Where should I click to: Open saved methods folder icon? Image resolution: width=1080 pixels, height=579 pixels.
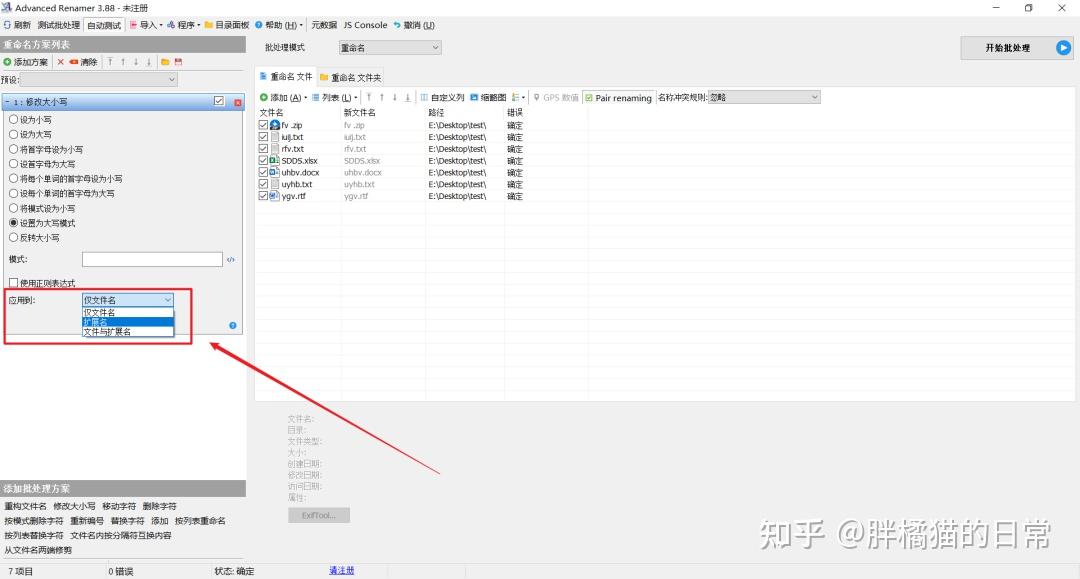click(165, 62)
